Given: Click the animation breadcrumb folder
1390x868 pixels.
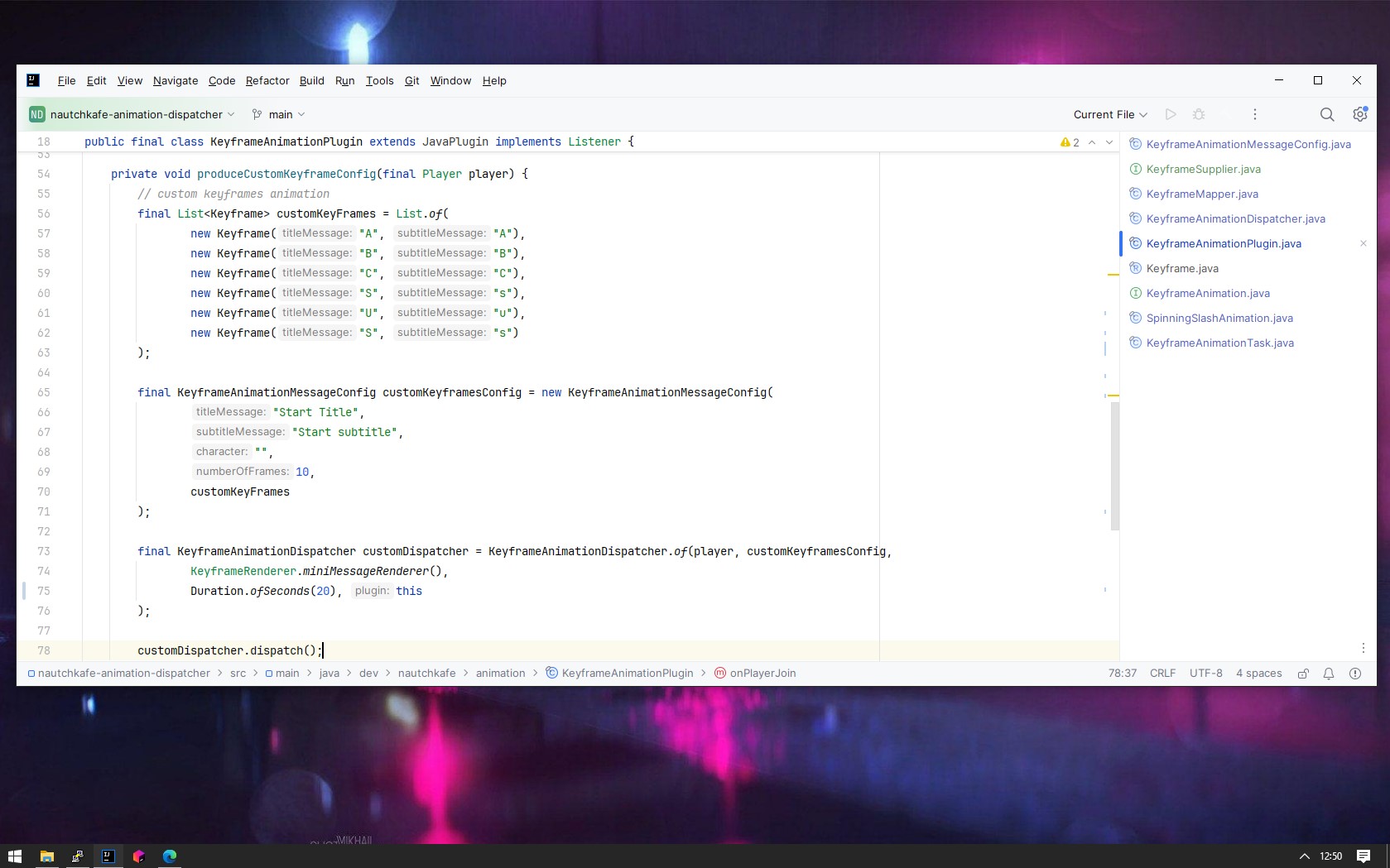Looking at the screenshot, I should click(501, 674).
